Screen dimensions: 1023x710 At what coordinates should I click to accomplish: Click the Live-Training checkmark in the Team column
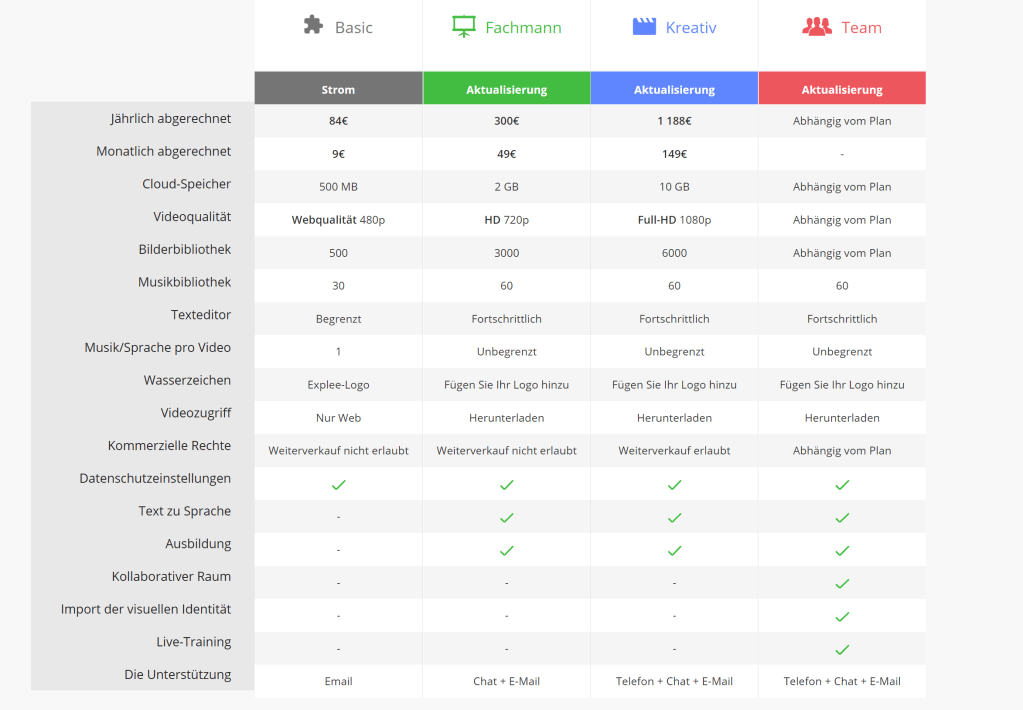842,650
